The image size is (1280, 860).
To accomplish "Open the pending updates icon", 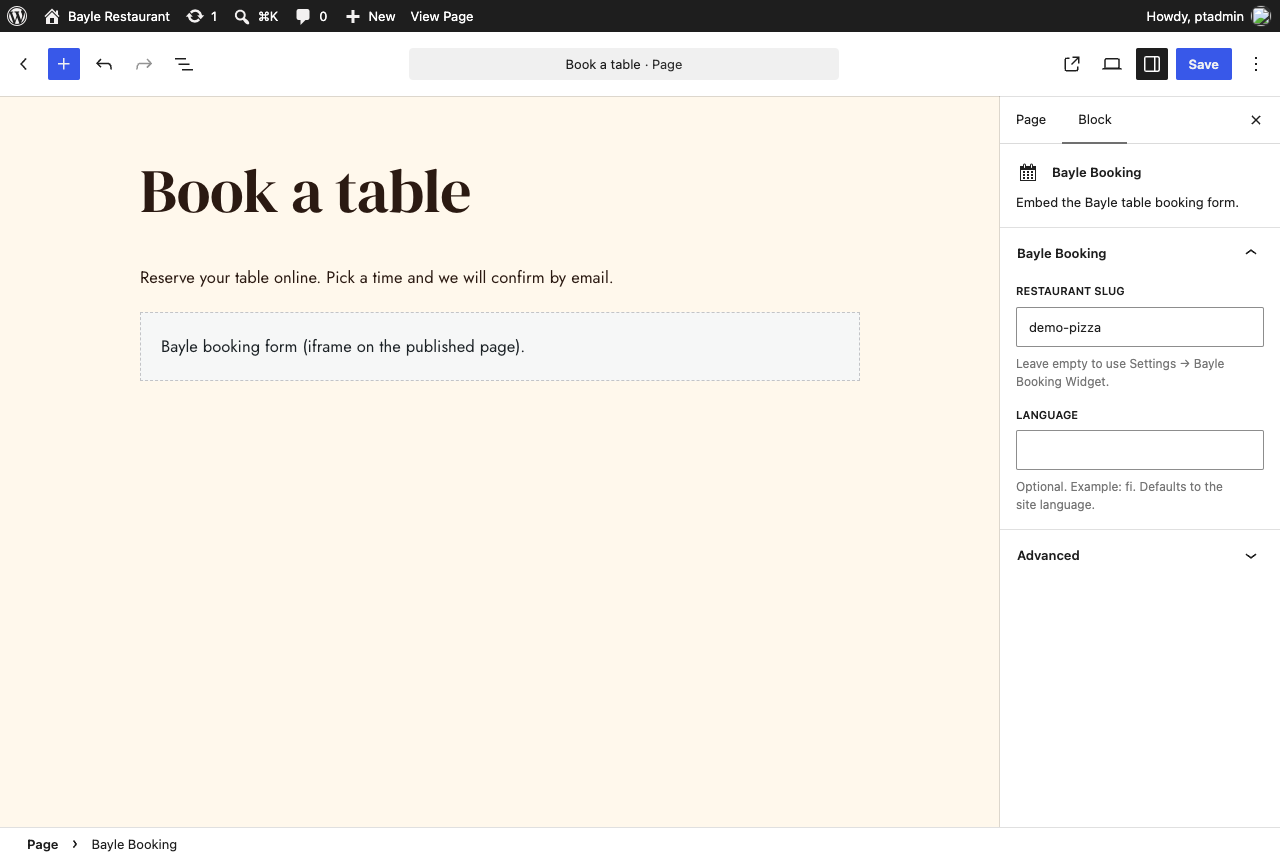I will 202,16.
